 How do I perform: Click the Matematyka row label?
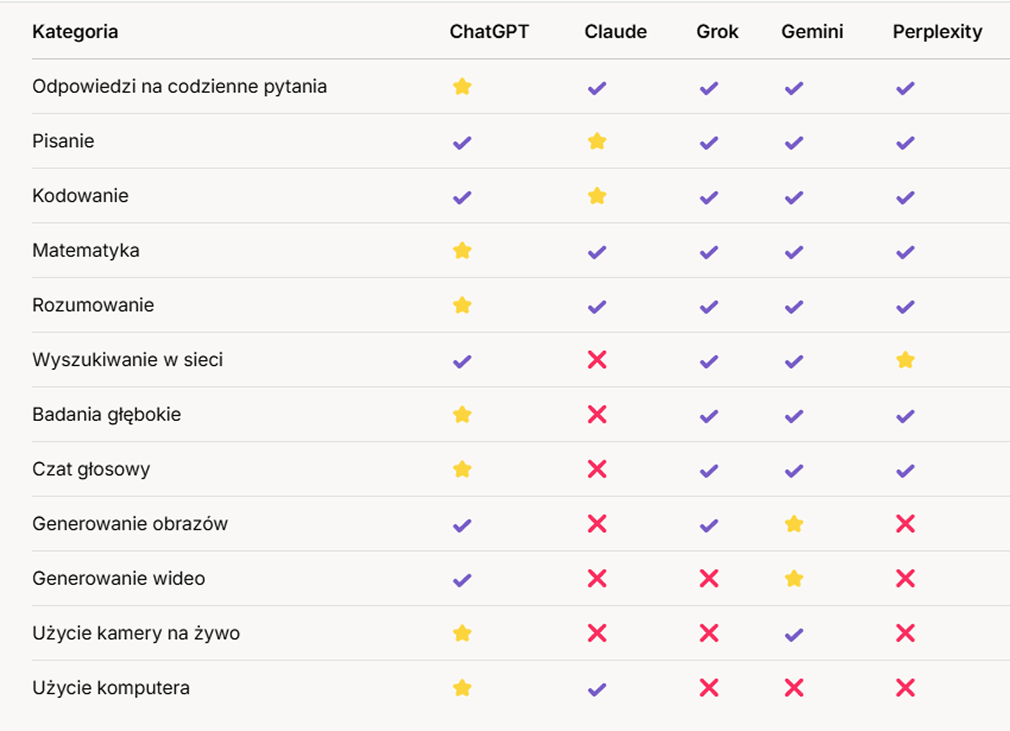click(x=86, y=251)
